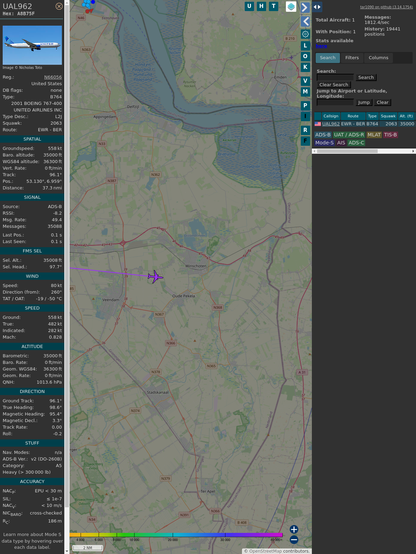416x554 pixels.
Task: Click the altitude color scale bar
Action: (x=176, y=535)
